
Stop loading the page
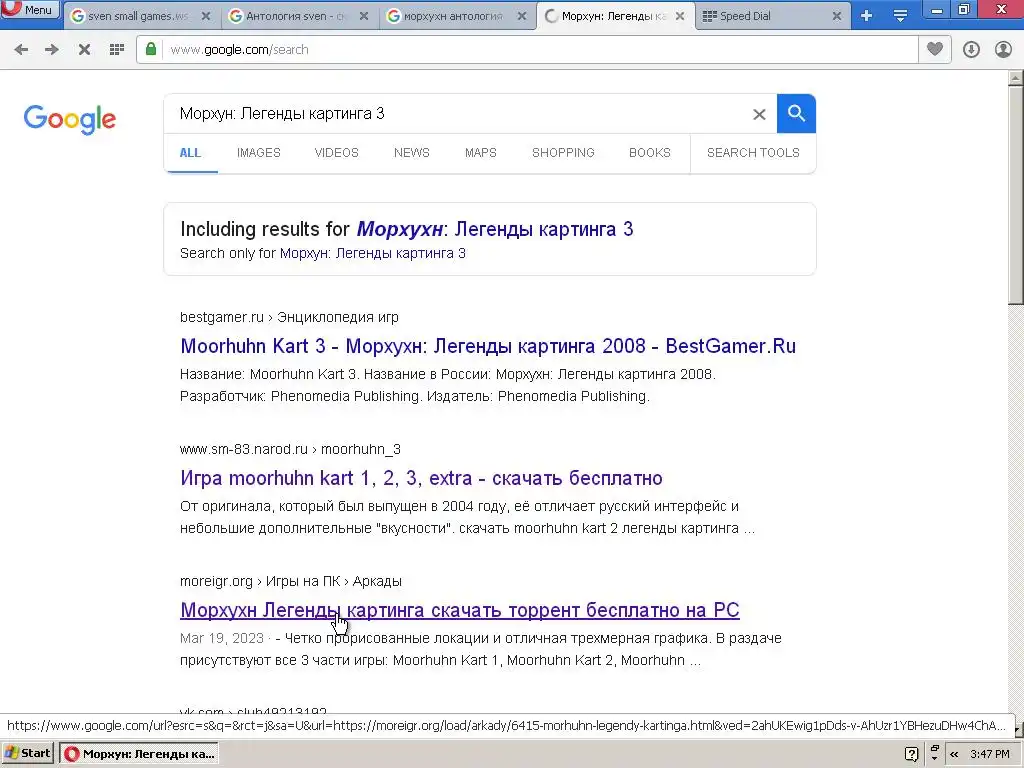point(84,50)
